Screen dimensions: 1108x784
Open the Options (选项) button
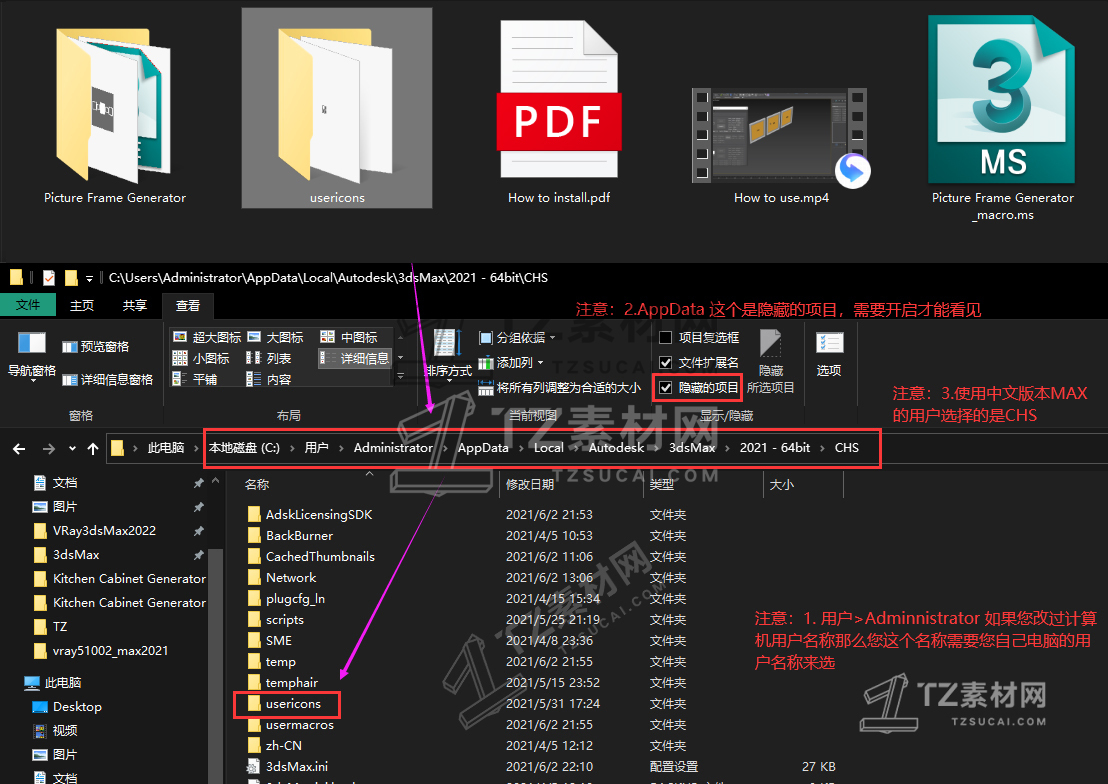tap(829, 354)
